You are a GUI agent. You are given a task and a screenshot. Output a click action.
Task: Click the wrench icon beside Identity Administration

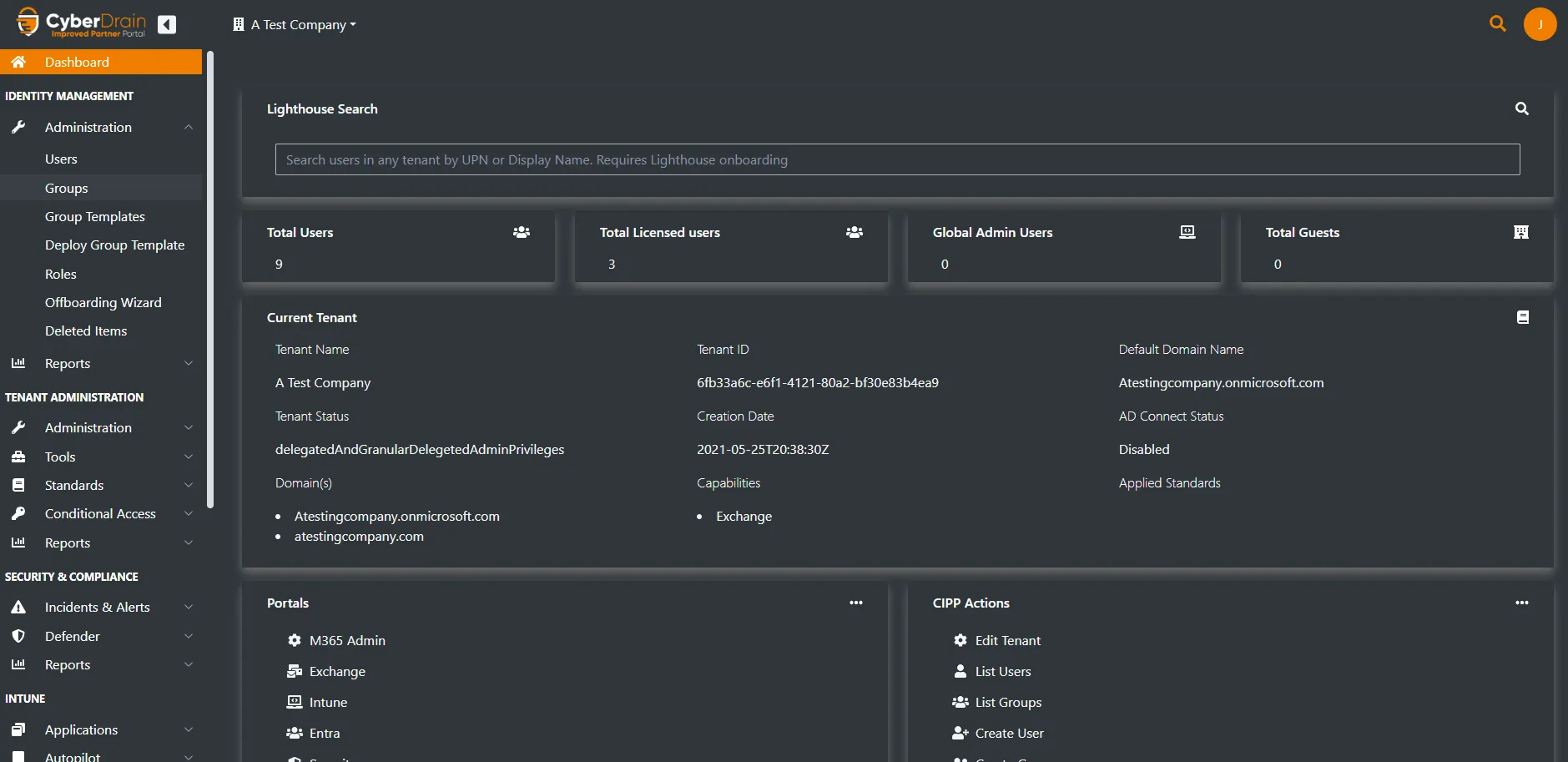click(18, 127)
